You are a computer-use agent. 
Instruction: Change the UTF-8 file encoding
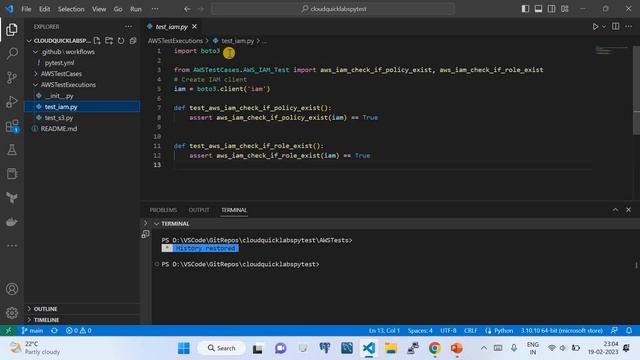(448, 331)
